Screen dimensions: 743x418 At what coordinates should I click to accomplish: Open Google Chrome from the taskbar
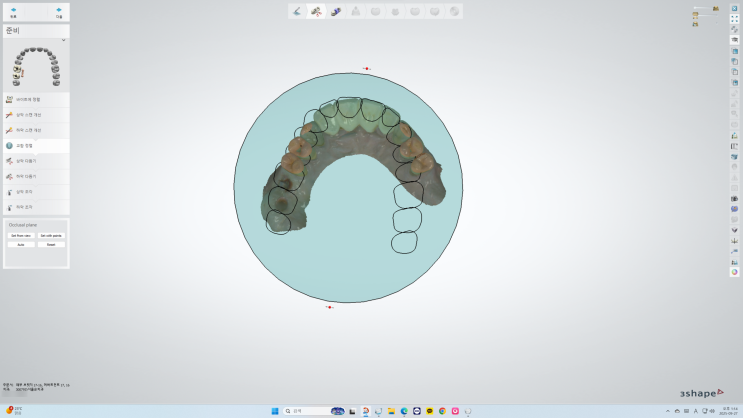[x=442, y=411]
